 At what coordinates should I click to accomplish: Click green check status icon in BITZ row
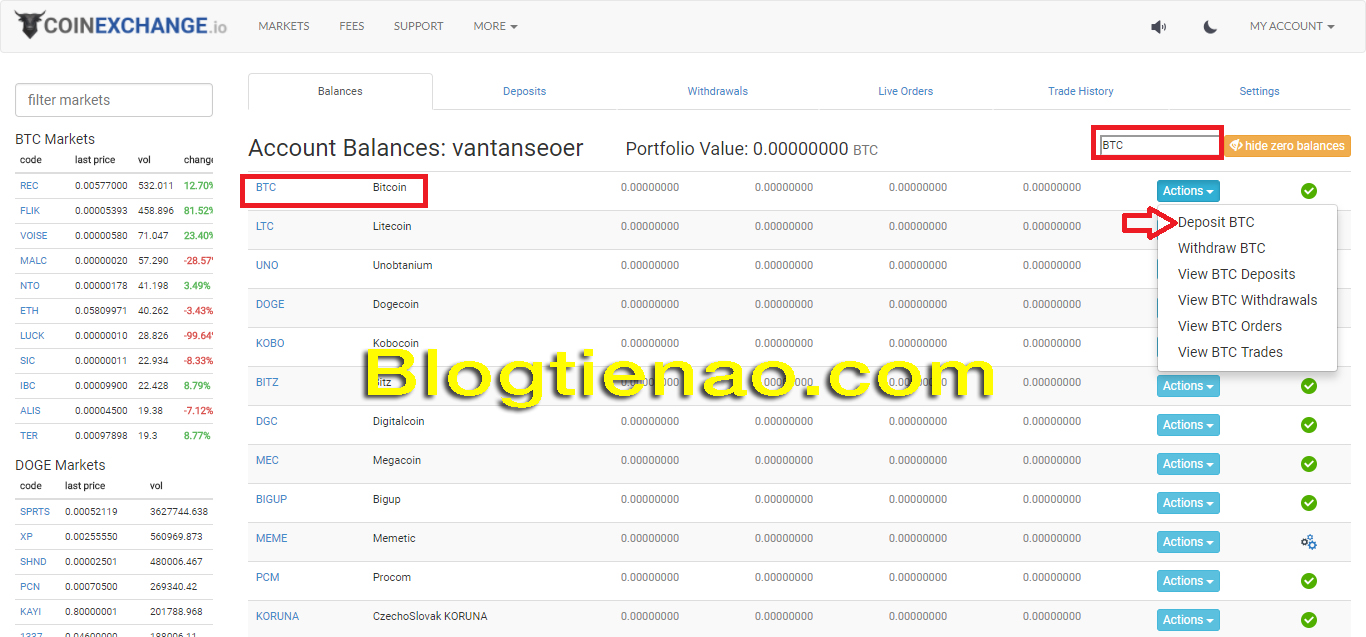[x=1309, y=386]
